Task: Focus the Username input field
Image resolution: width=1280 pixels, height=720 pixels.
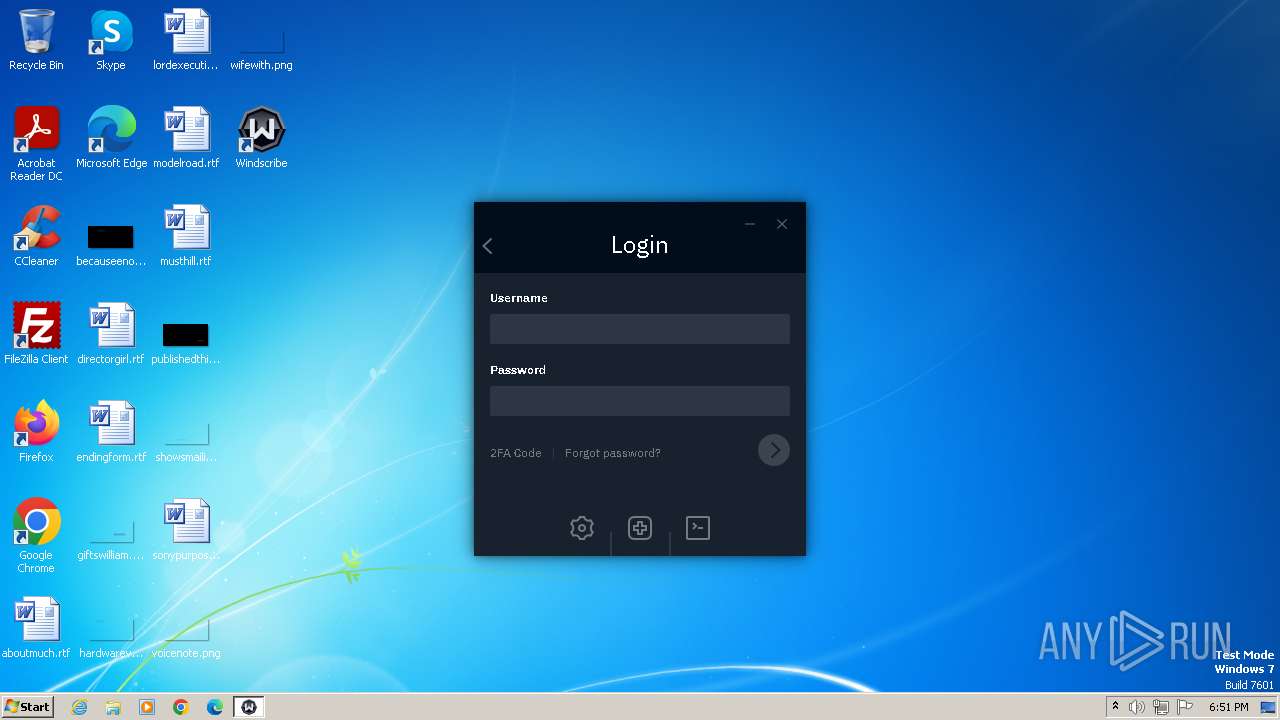Action: [640, 329]
